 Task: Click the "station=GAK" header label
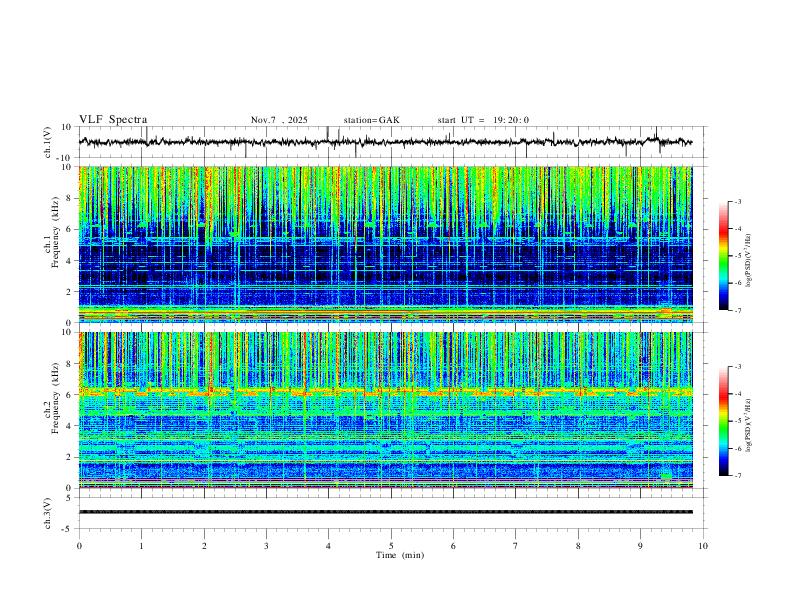click(371, 120)
